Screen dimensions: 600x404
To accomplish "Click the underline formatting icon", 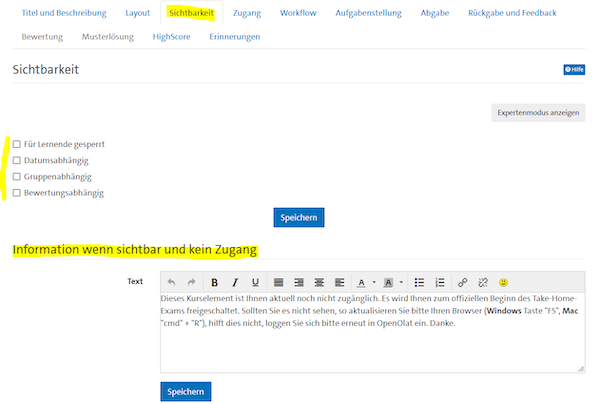I will tap(255, 282).
